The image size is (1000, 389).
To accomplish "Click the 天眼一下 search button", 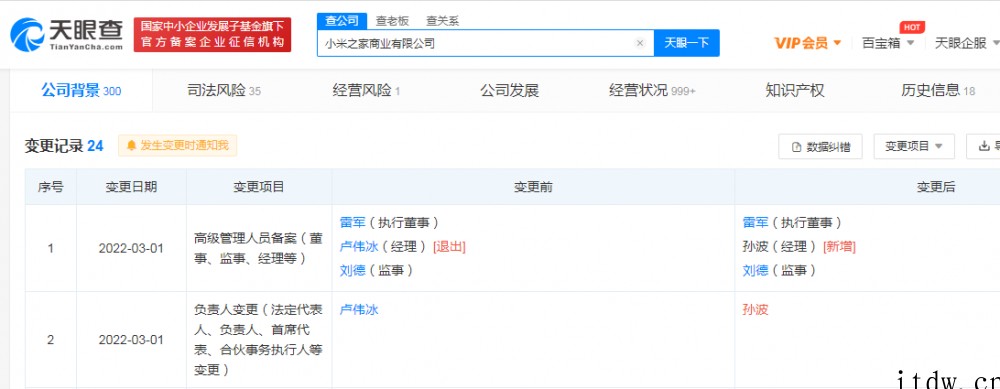I will coord(687,43).
